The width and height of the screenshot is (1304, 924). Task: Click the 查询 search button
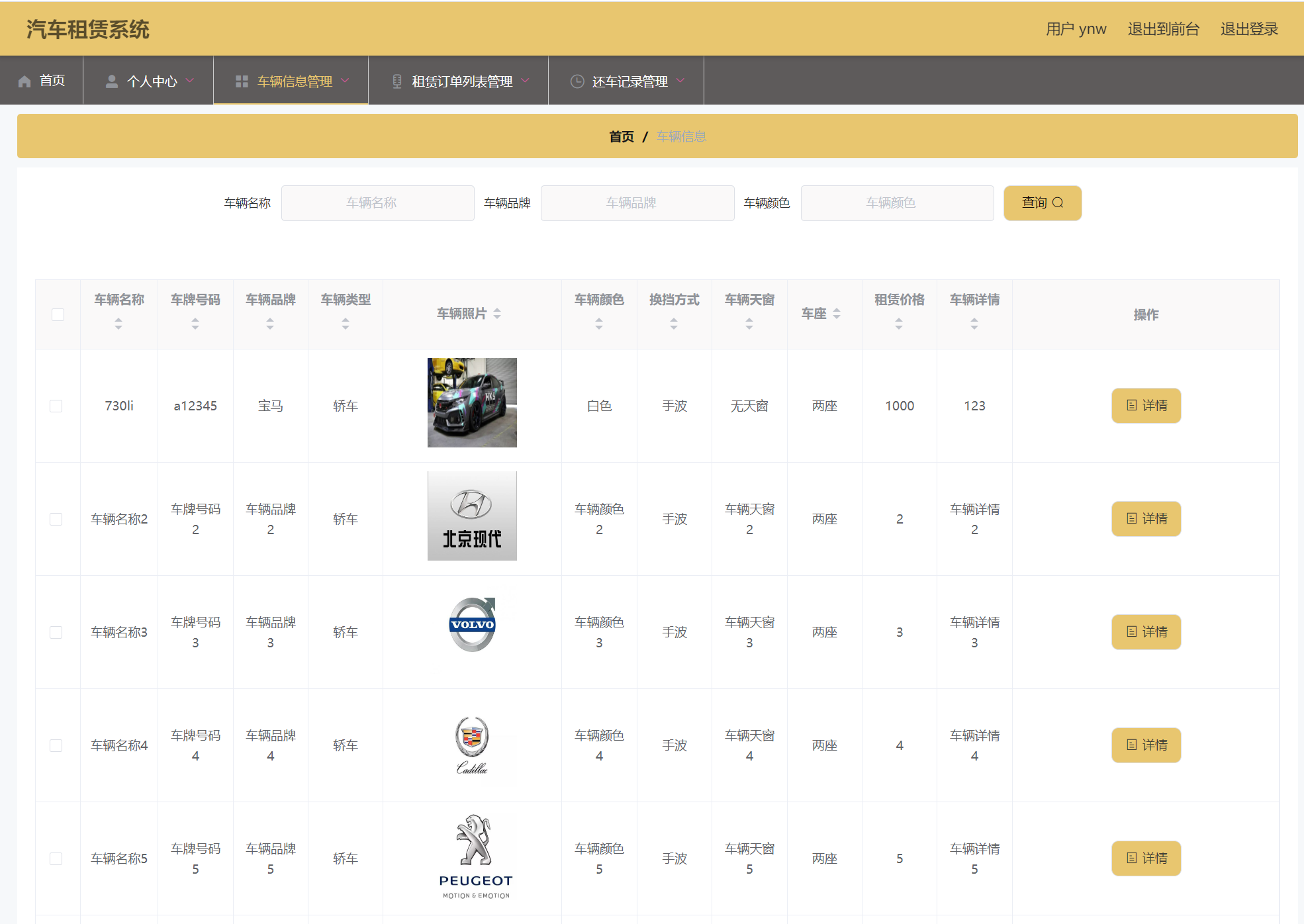coord(1042,203)
